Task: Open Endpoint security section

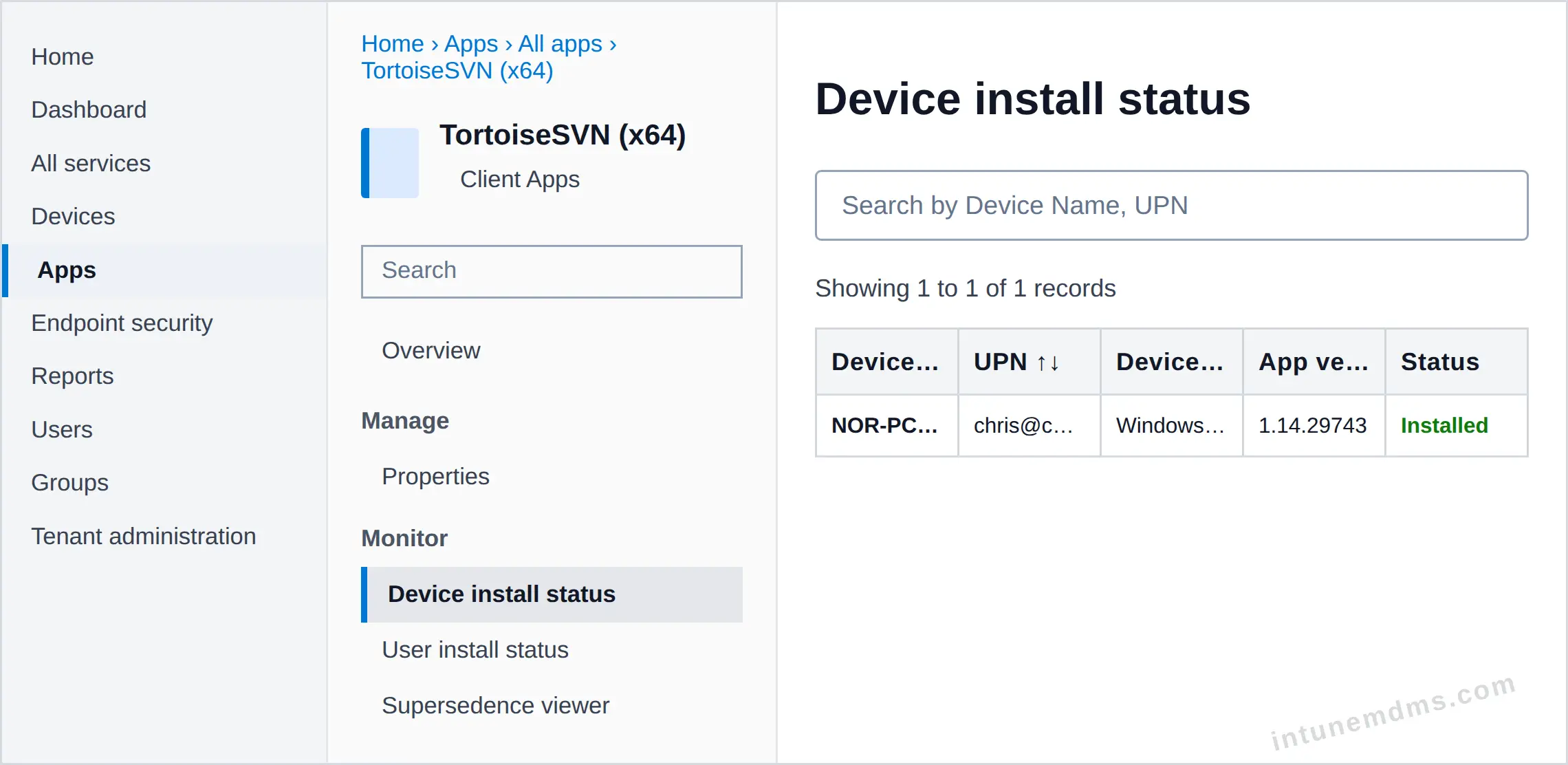Action: (x=122, y=323)
